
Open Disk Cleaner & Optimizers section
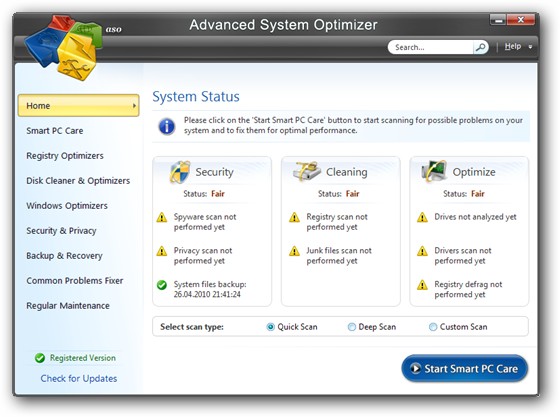point(78,181)
